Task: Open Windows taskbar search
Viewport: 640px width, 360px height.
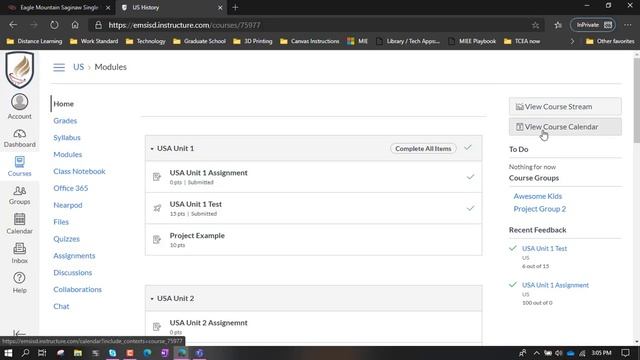Action: point(25,353)
